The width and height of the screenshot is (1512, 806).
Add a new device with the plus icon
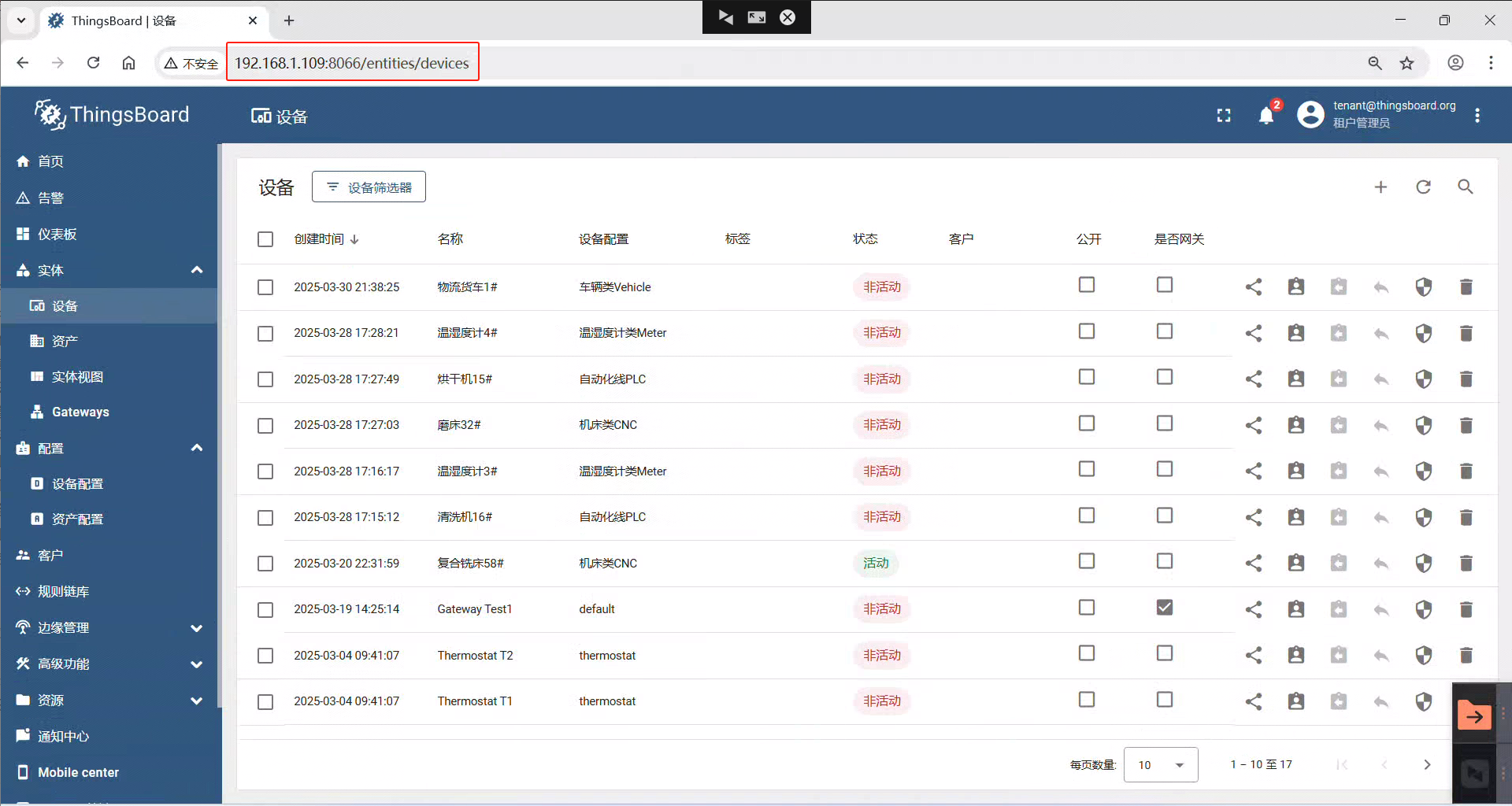point(1381,187)
